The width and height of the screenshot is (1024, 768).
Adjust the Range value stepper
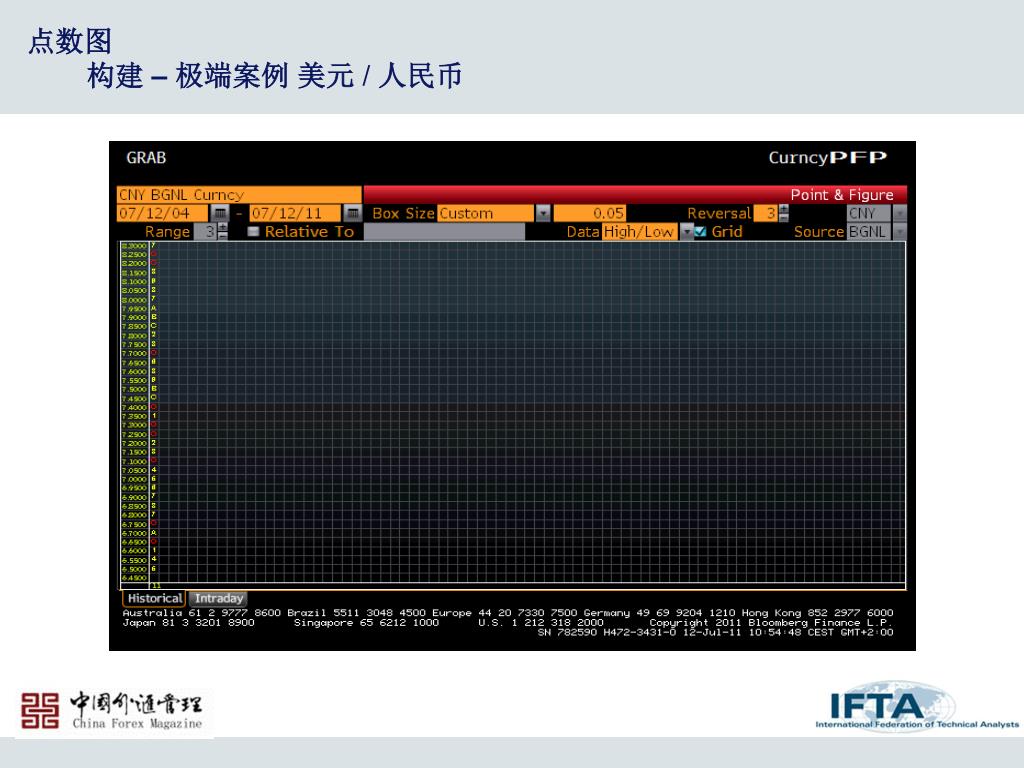coord(223,231)
